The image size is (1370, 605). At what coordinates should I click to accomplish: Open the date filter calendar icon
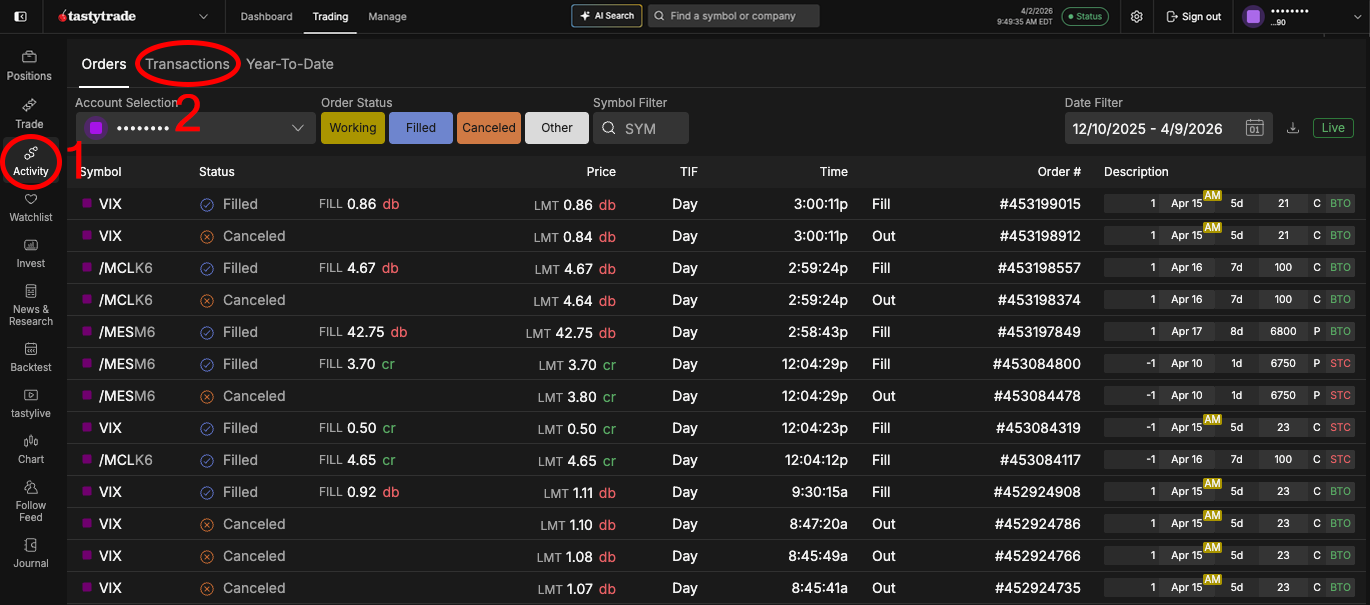pyautogui.click(x=1255, y=128)
